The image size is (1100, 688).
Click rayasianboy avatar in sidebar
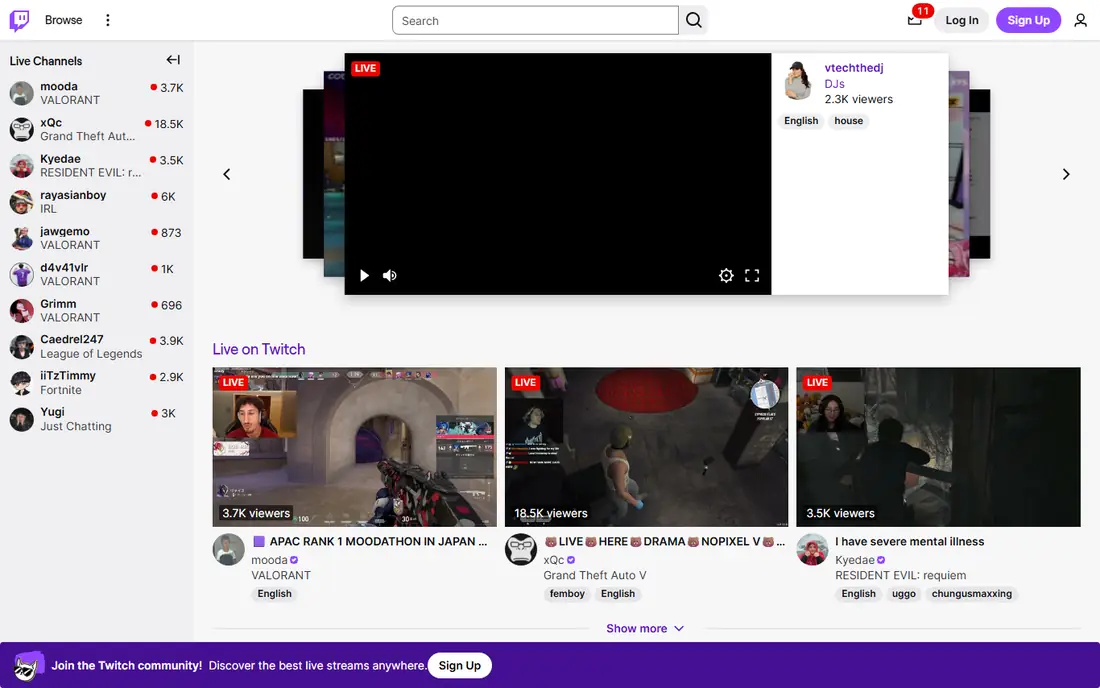pyautogui.click(x=22, y=202)
